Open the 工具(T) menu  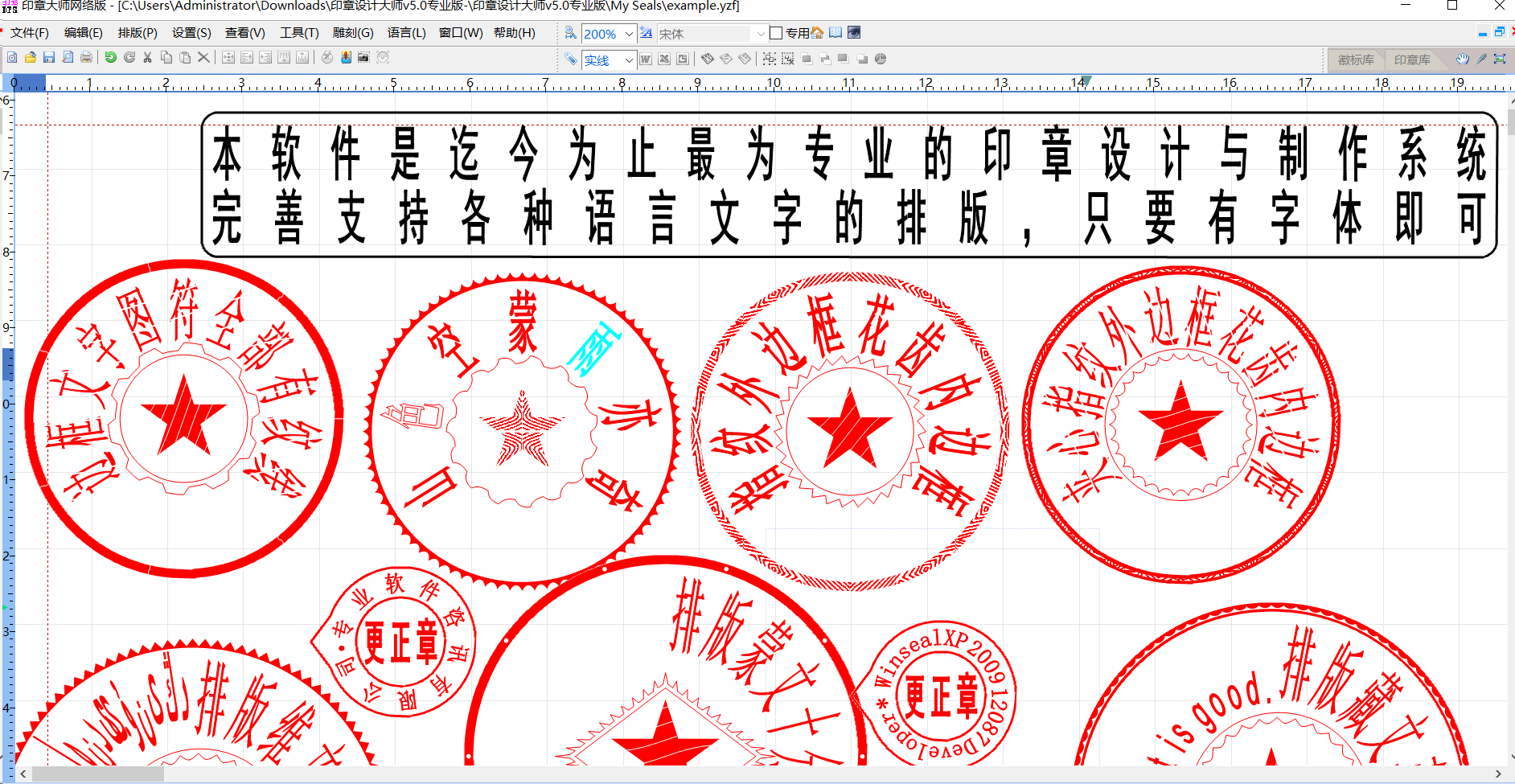(x=299, y=33)
